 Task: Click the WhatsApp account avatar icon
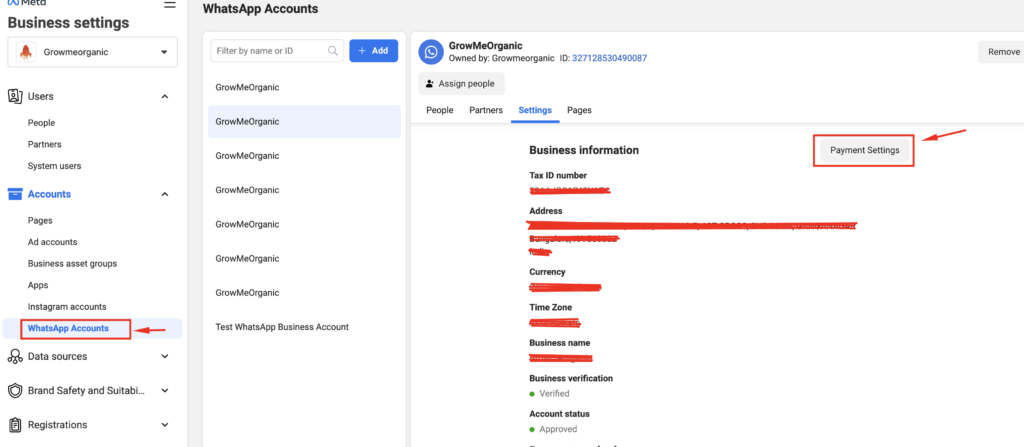431,52
